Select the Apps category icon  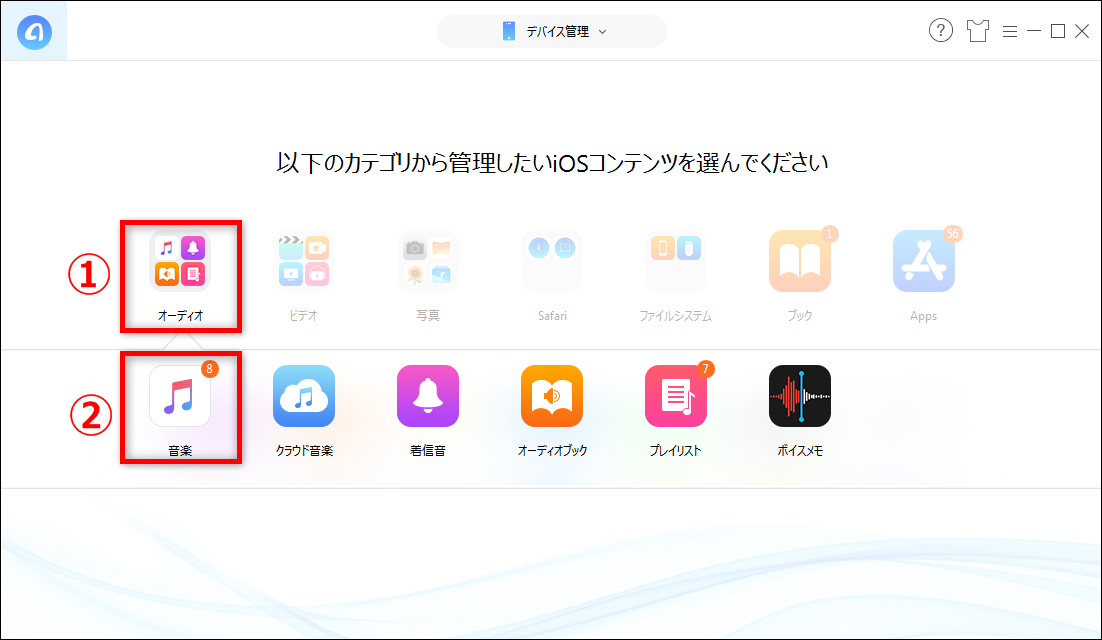click(x=923, y=260)
